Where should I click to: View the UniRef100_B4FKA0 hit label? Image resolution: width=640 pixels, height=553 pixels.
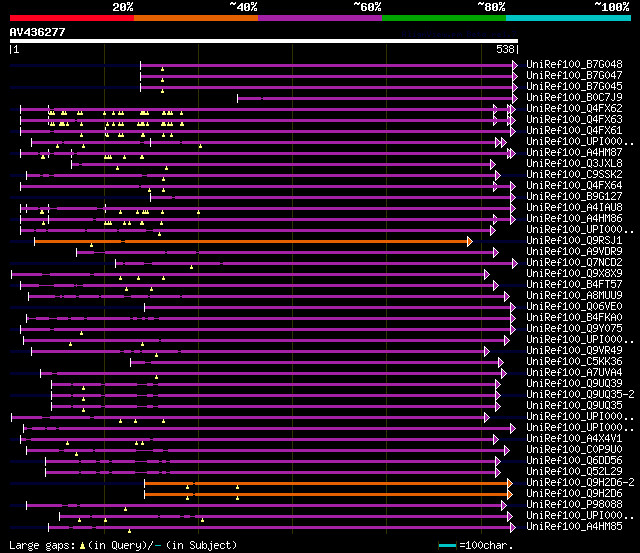coord(574,318)
